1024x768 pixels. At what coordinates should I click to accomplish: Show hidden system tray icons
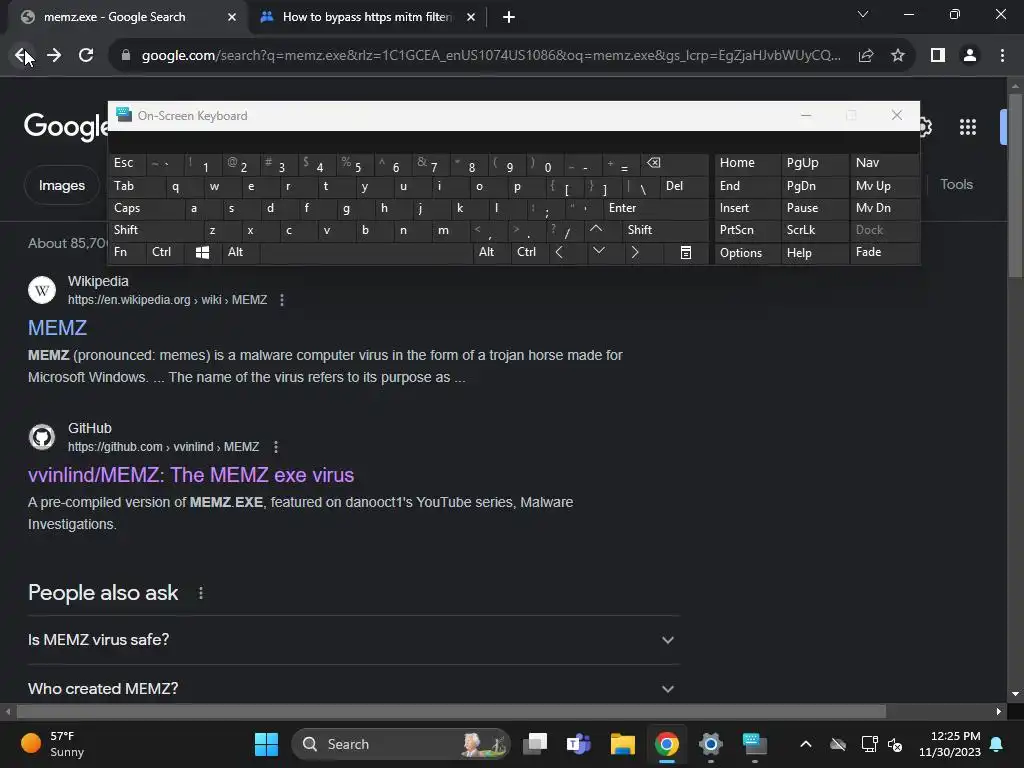806,744
